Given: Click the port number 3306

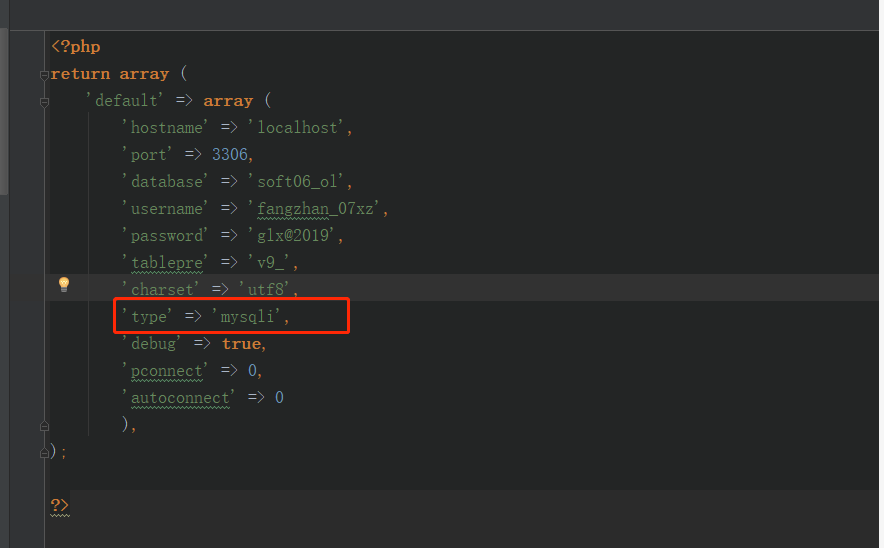Looking at the screenshot, I should (229, 154).
